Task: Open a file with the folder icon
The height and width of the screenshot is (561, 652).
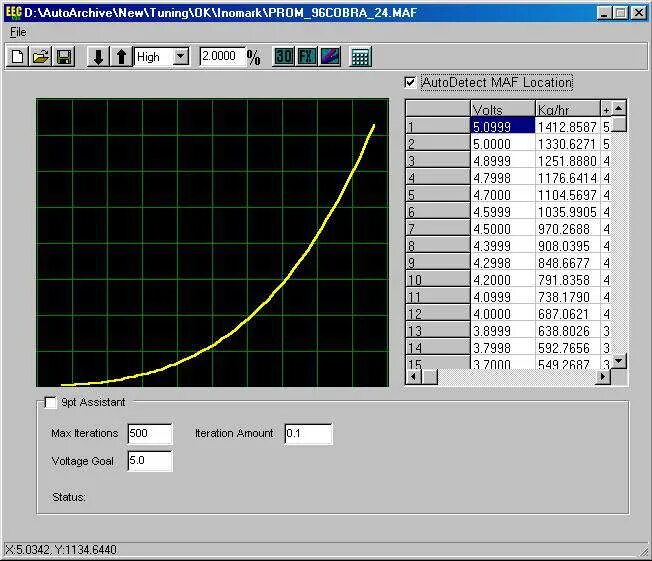Action: [40, 57]
